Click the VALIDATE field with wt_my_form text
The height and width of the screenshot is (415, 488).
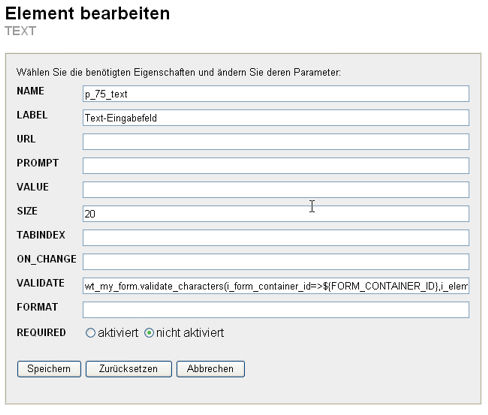[x=276, y=286]
